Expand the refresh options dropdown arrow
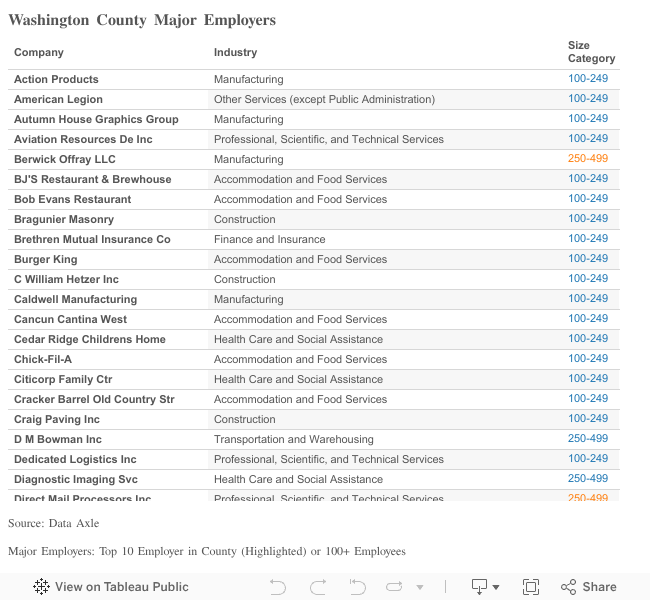The height and width of the screenshot is (600, 650). click(420, 587)
